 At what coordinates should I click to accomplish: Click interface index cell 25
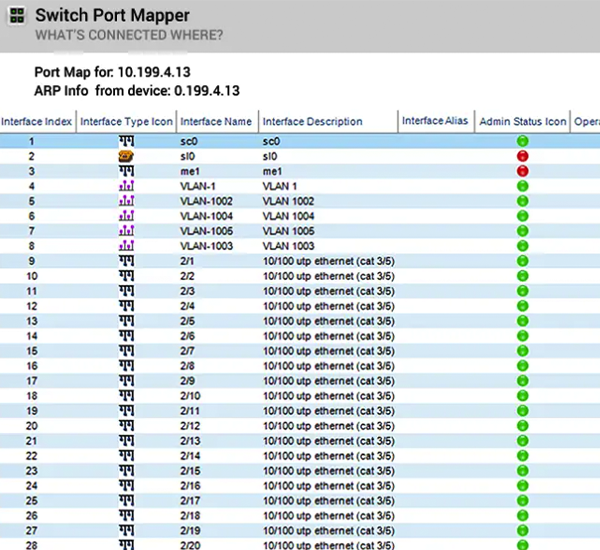tap(32, 501)
